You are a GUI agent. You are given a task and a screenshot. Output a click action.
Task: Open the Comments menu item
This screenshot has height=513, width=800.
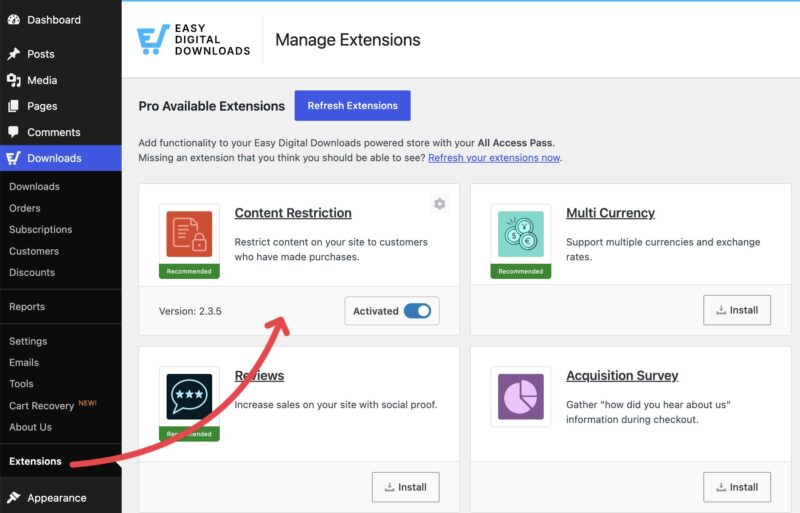pyautogui.click(x=54, y=132)
